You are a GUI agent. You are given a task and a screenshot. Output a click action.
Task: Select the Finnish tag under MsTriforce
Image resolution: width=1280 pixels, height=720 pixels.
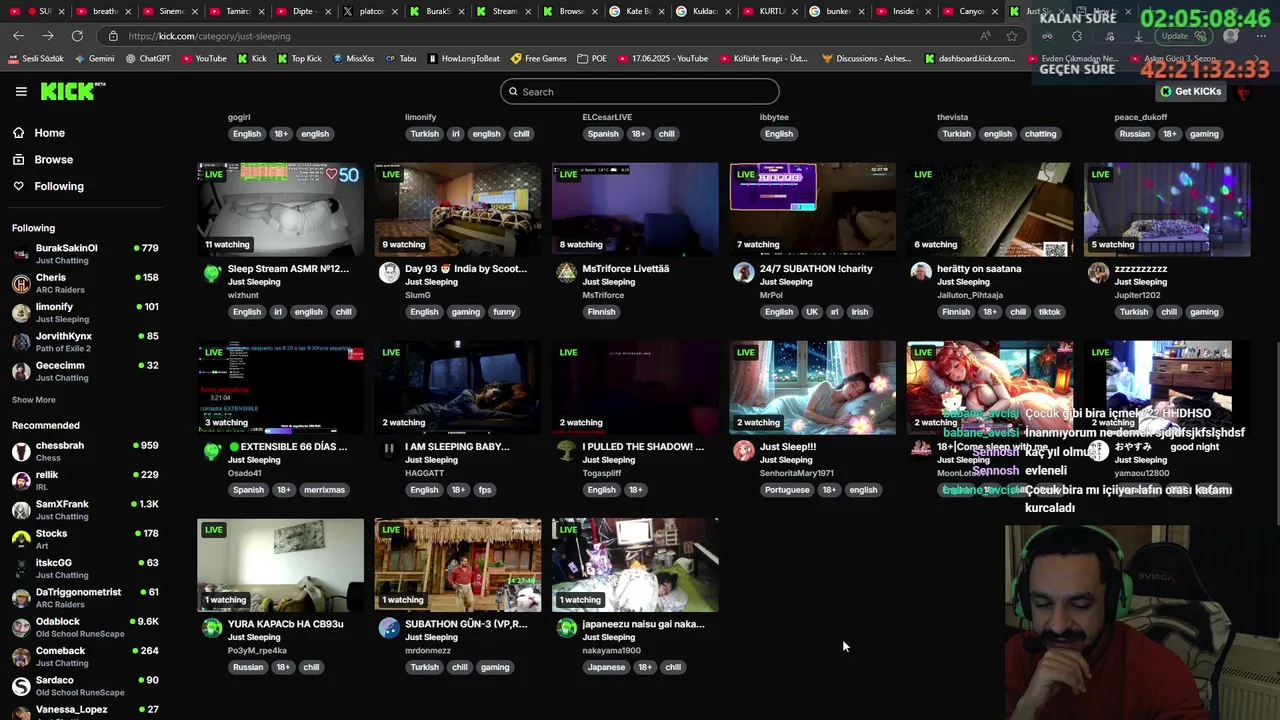pyautogui.click(x=601, y=312)
